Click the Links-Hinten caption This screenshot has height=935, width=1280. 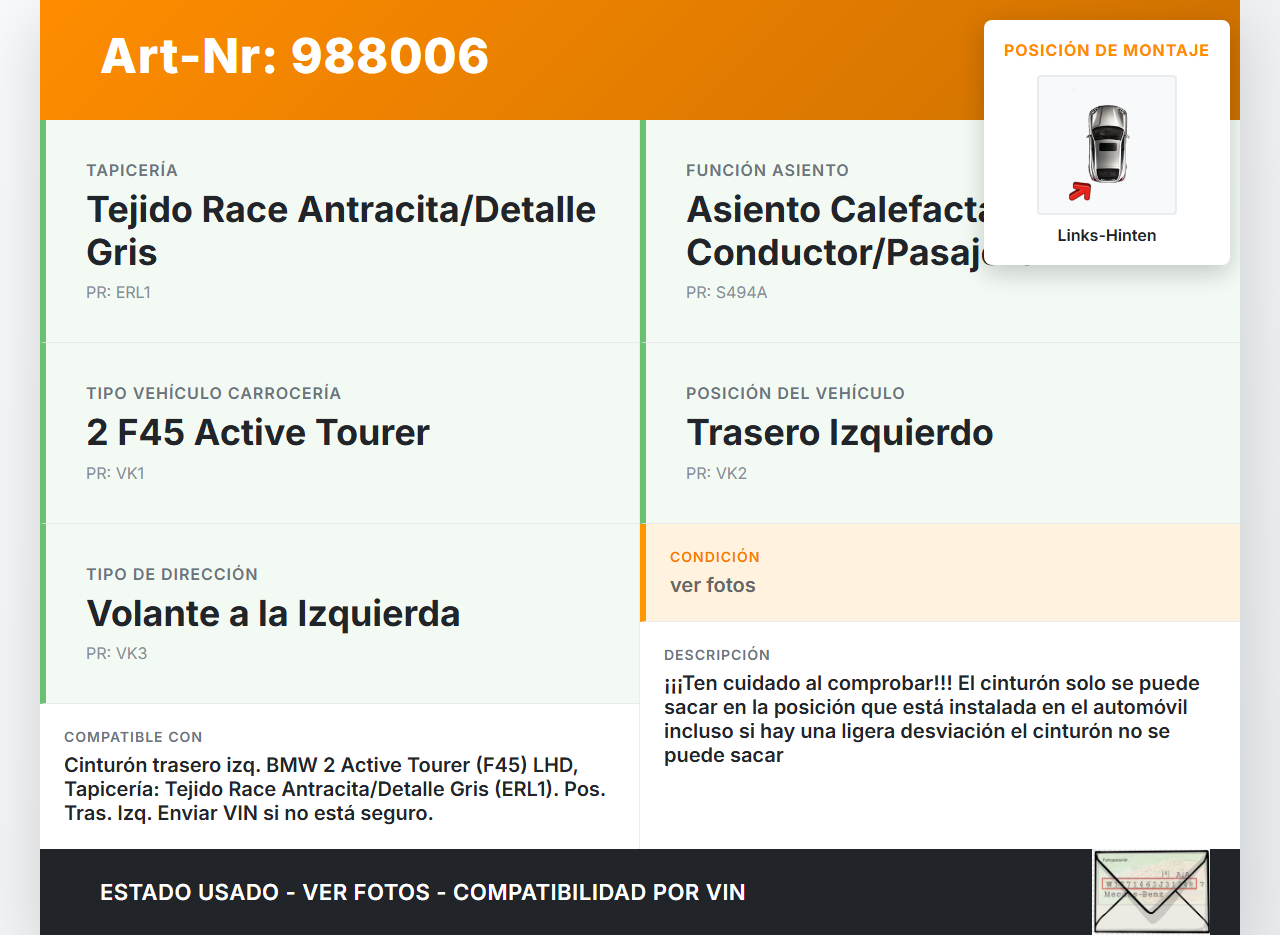(x=1107, y=236)
